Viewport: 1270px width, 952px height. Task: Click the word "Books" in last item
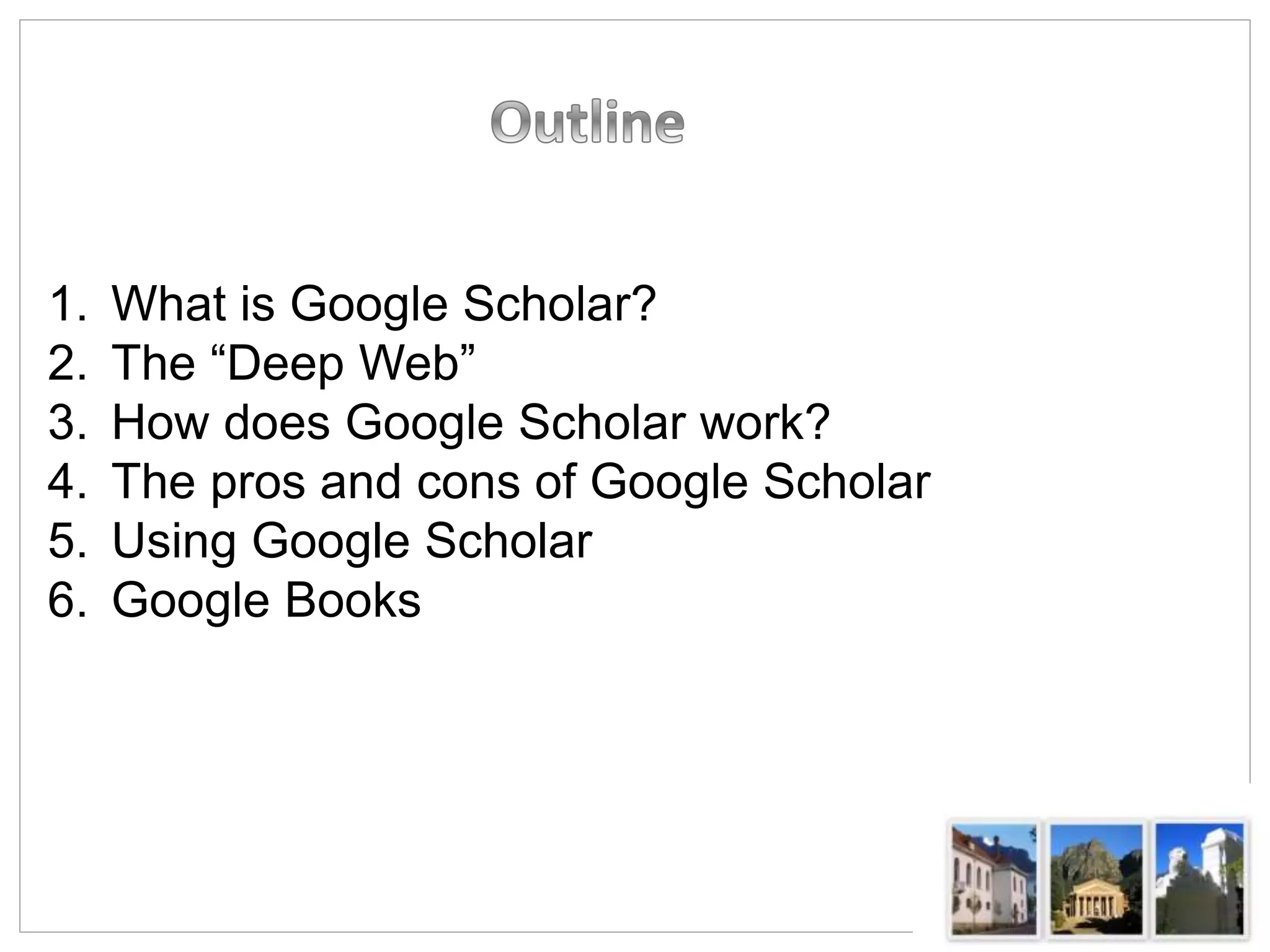(x=352, y=600)
